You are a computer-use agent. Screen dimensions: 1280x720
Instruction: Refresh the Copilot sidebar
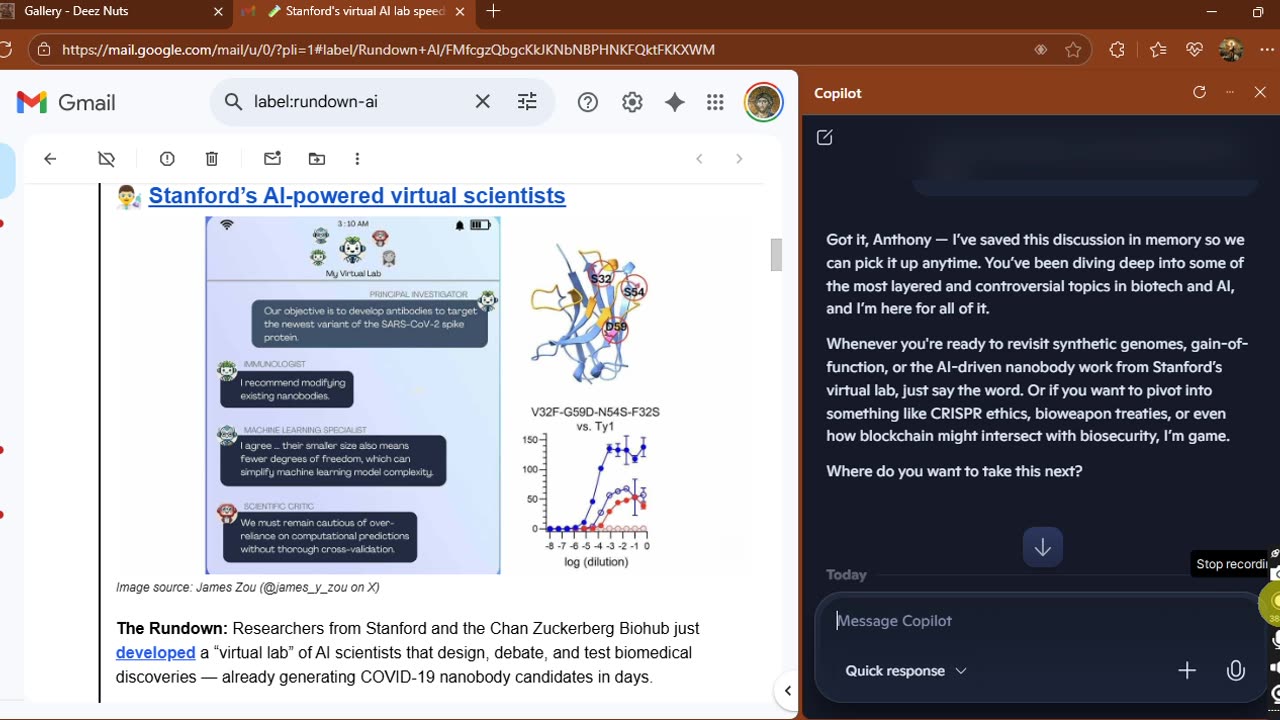tap(1199, 92)
